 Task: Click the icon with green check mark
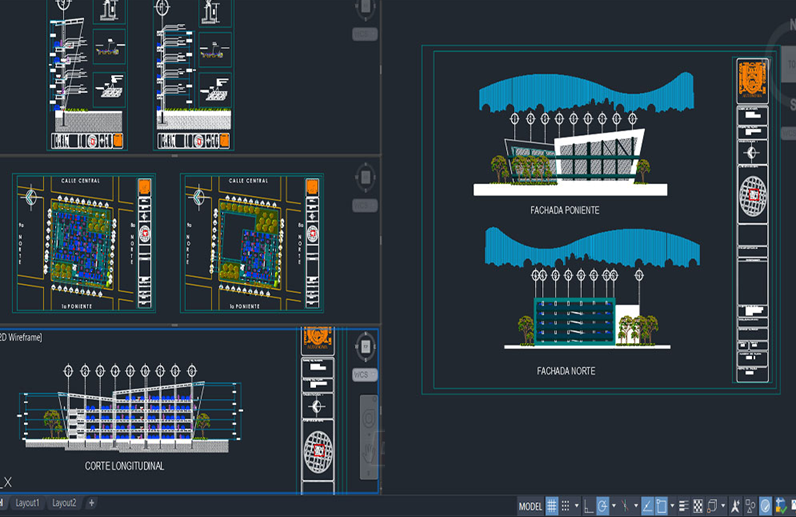(x=781, y=506)
